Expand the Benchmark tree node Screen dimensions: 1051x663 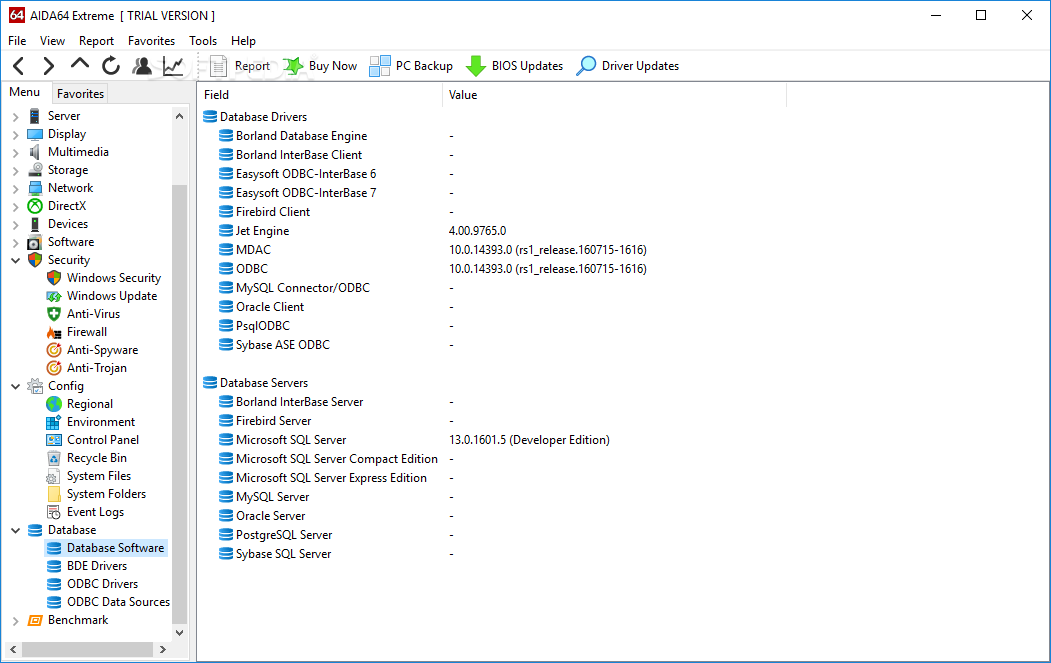pos(15,621)
